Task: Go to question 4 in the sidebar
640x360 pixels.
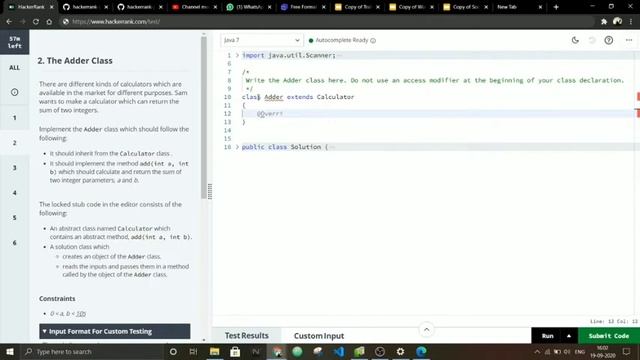Action: pyautogui.click(x=14, y=193)
